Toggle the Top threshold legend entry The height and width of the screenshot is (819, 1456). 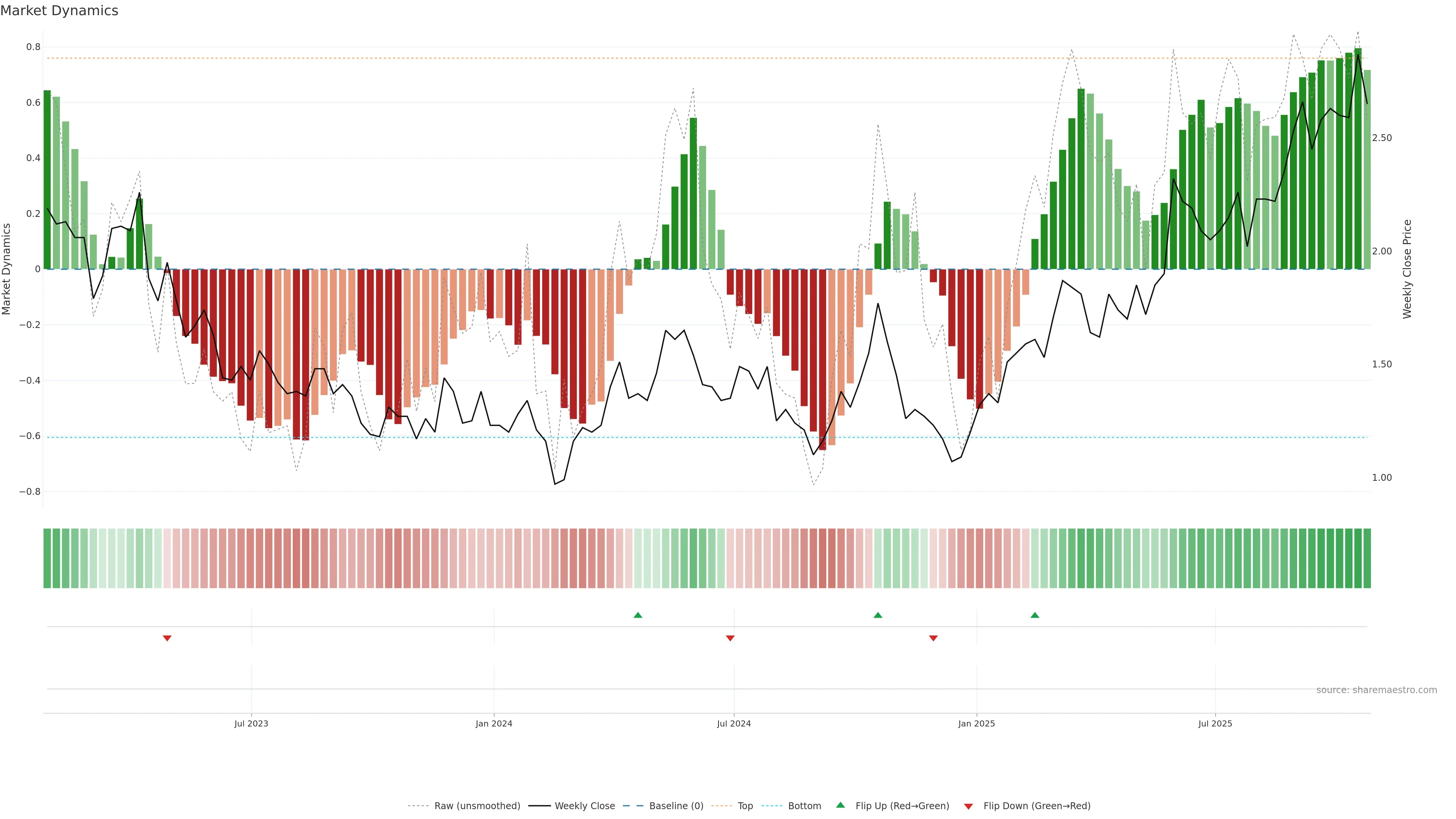[x=745, y=806]
